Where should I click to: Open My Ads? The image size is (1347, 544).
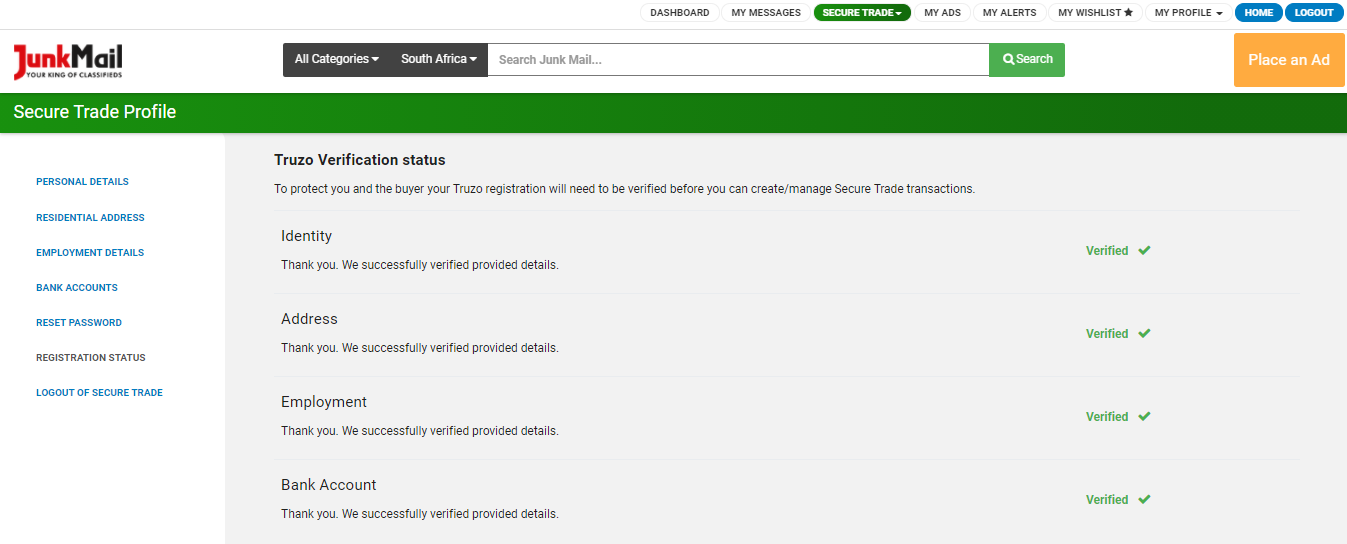[942, 13]
